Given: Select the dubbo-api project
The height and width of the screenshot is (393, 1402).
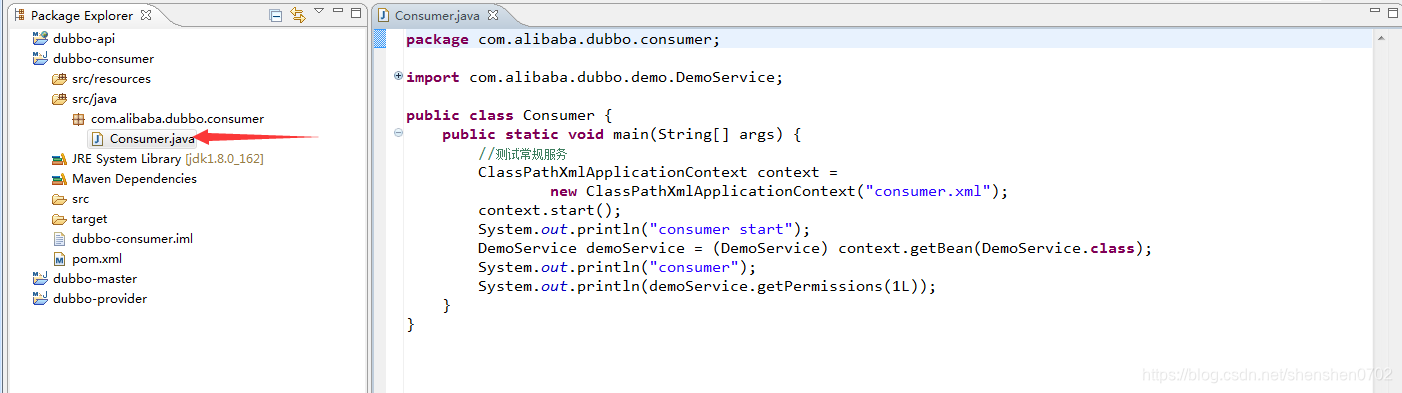Looking at the screenshot, I should click(84, 39).
